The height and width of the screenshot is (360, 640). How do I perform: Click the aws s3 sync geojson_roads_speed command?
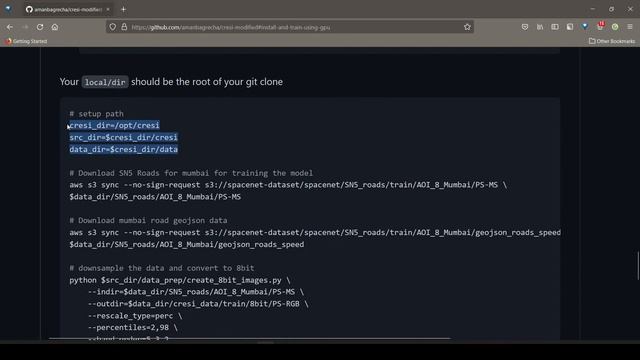click(x=315, y=232)
